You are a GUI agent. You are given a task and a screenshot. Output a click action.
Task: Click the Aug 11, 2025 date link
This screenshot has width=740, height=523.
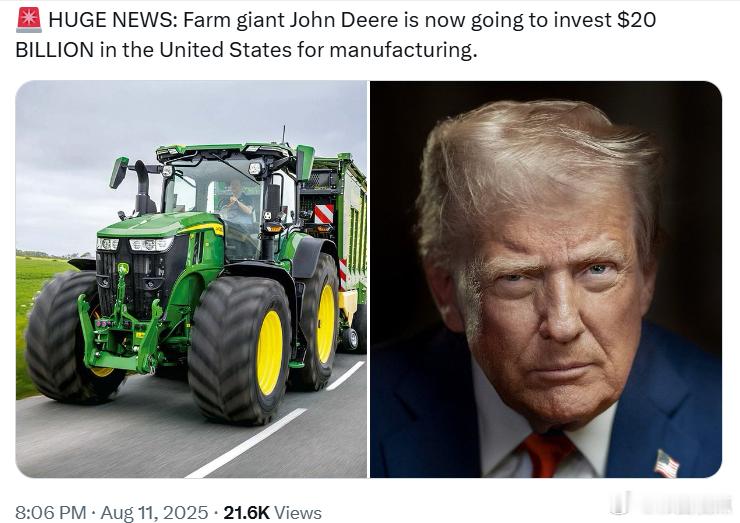(154, 513)
